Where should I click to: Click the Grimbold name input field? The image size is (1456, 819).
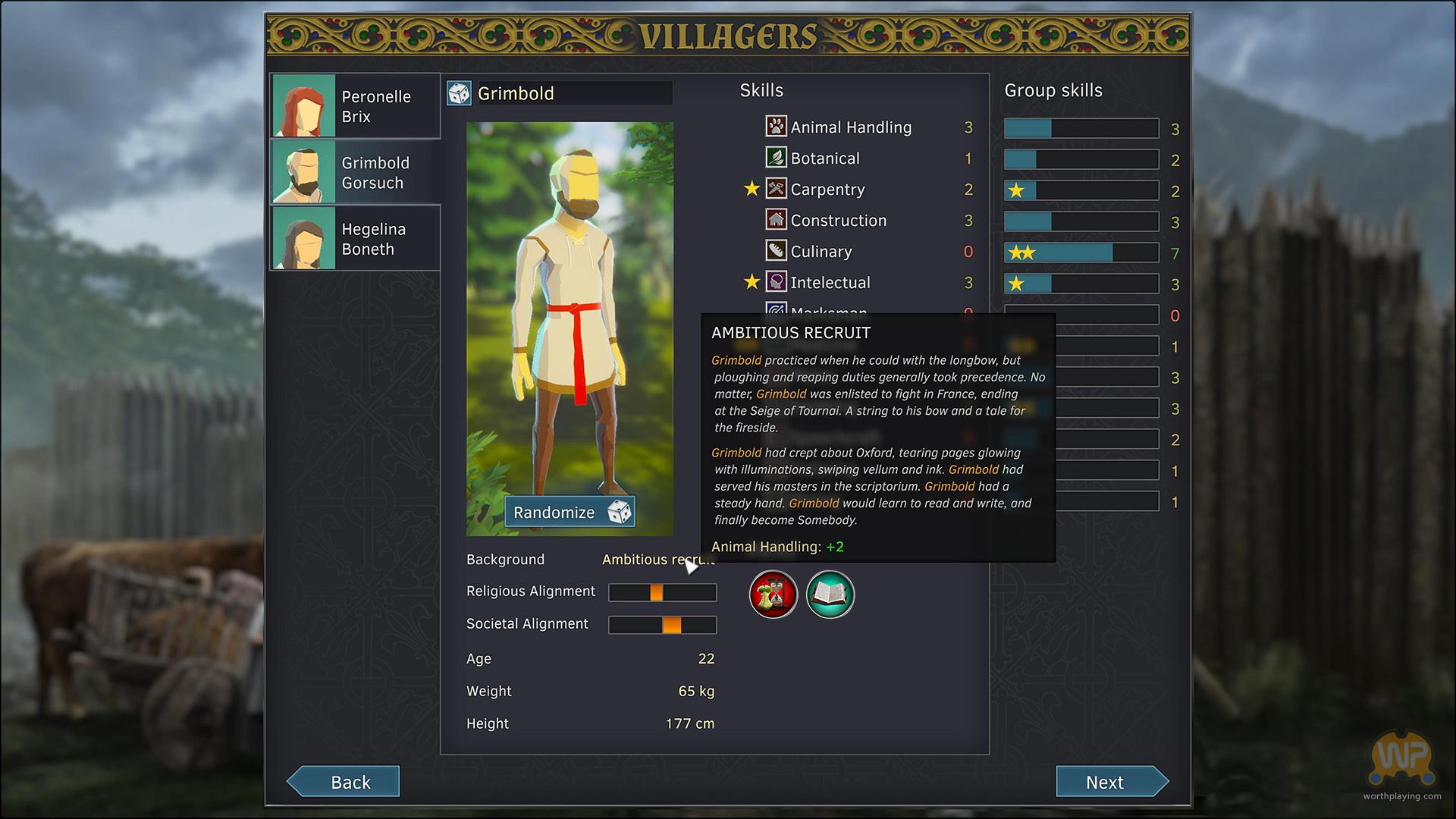click(575, 93)
